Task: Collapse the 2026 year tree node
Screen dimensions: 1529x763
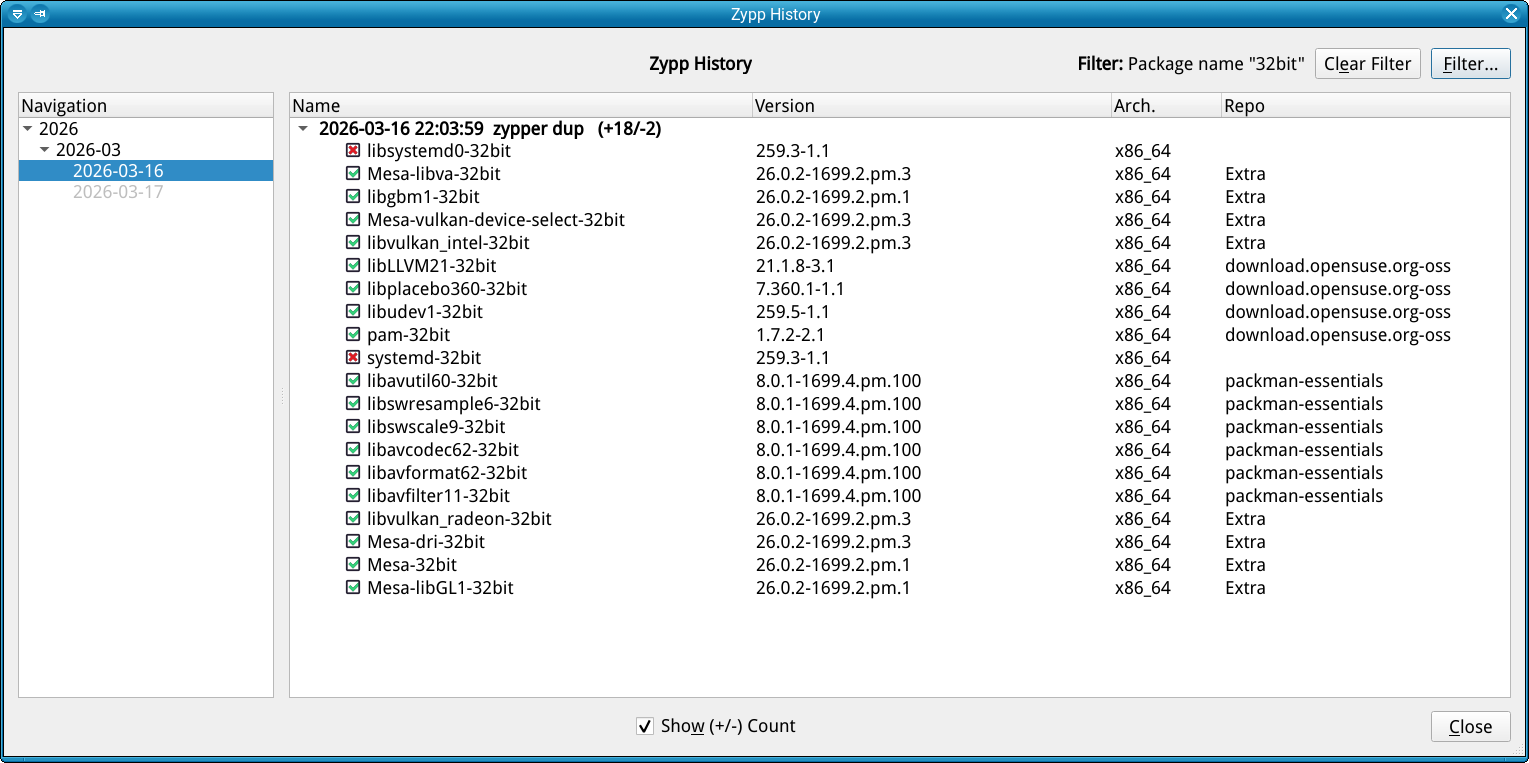Action: coord(28,129)
